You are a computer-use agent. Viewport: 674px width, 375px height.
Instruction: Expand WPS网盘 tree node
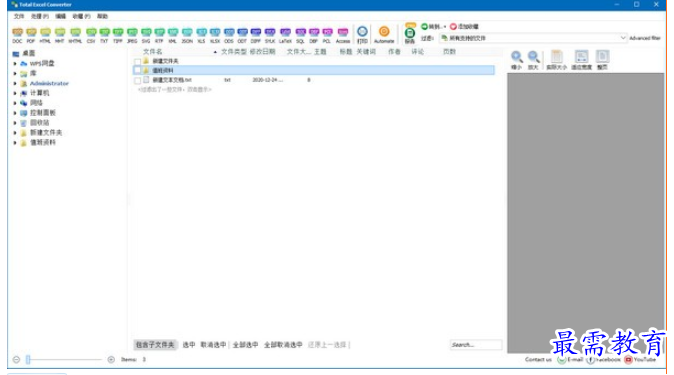pyautogui.click(x=15, y=64)
